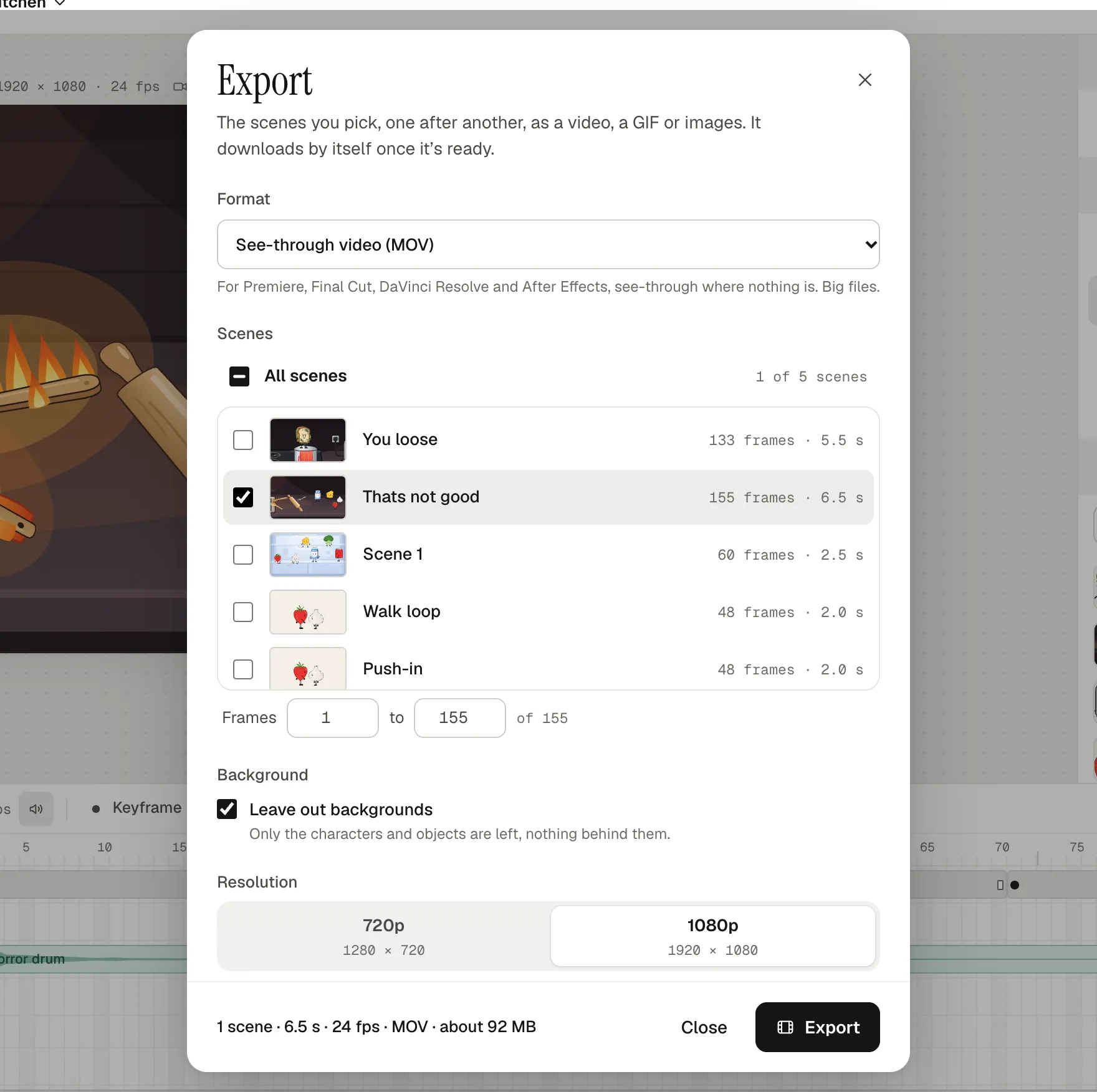The width and height of the screenshot is (1097, 1092).
Task: Uncheck the Thats not good scene checkbox
Action: point(243,497)
